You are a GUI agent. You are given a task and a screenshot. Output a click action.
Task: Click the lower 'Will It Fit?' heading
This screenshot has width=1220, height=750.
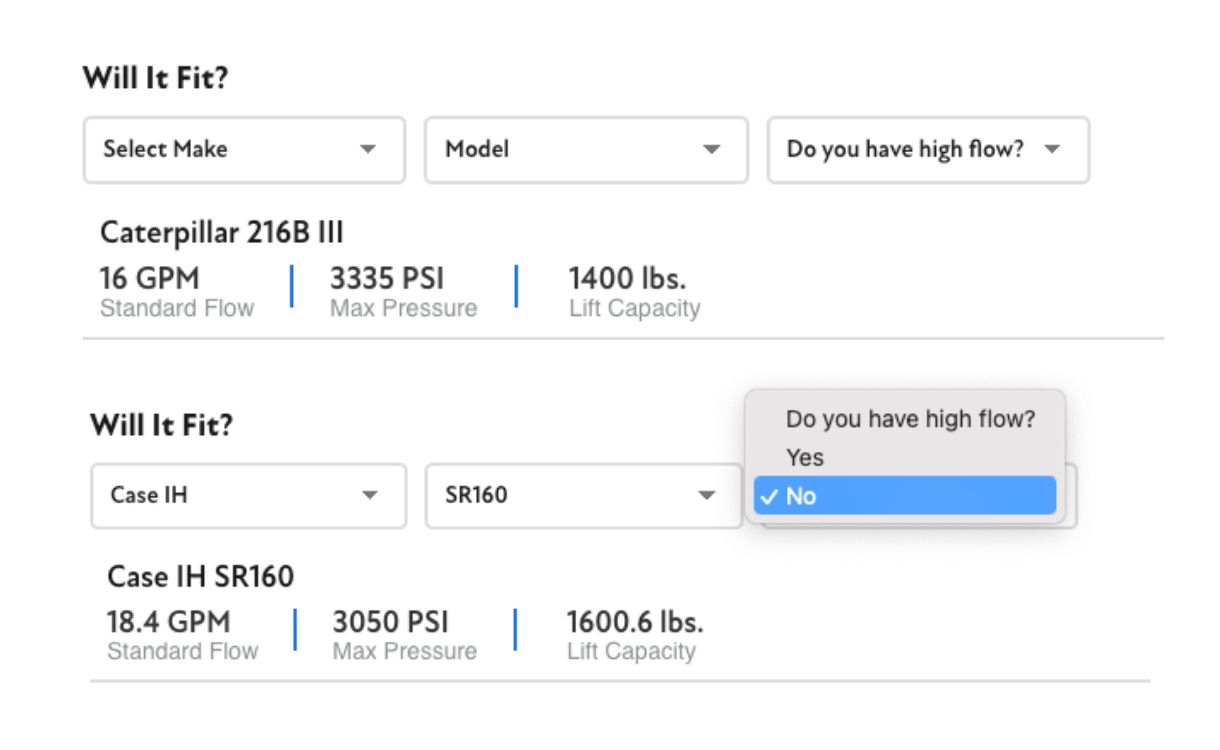click(162, 425)
